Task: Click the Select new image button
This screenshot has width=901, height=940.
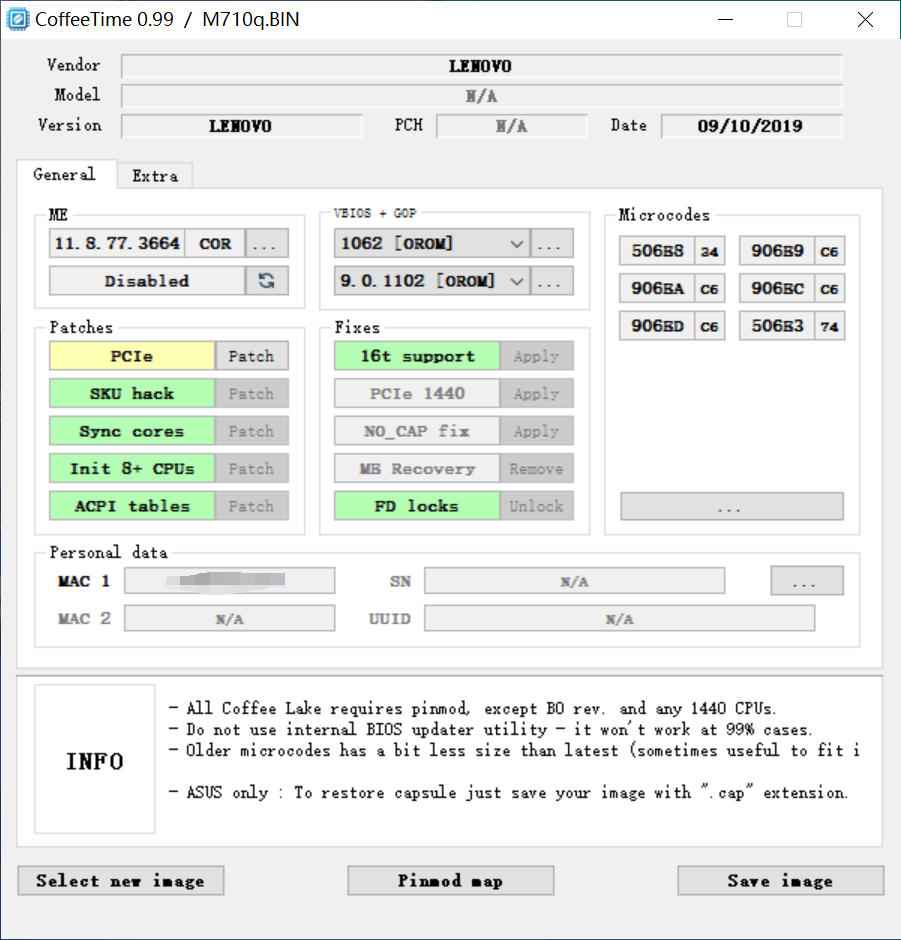Action: tap(121, 881)
